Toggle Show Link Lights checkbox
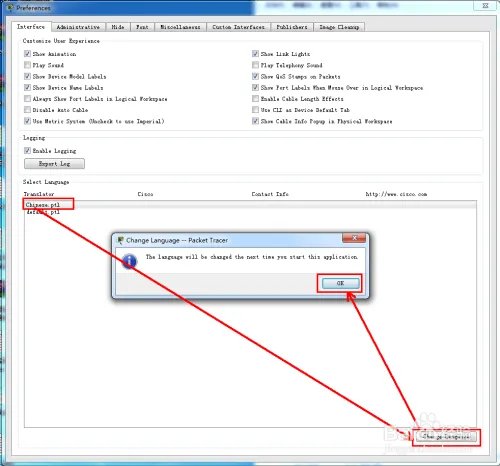 (x=255, y=54)
